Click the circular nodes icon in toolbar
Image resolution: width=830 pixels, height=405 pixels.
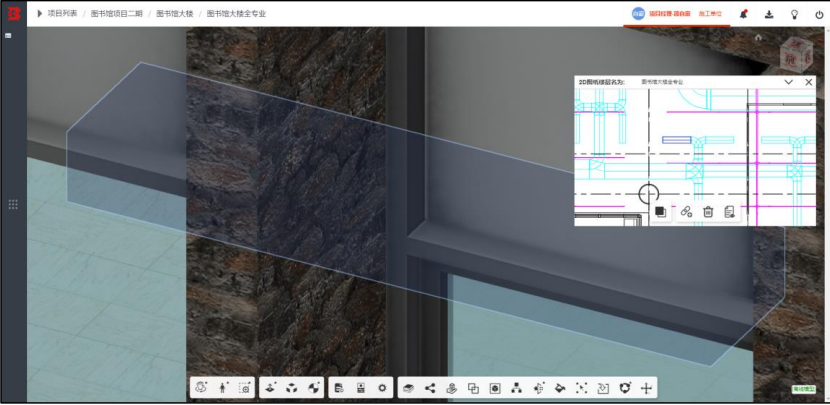[625, 388]
